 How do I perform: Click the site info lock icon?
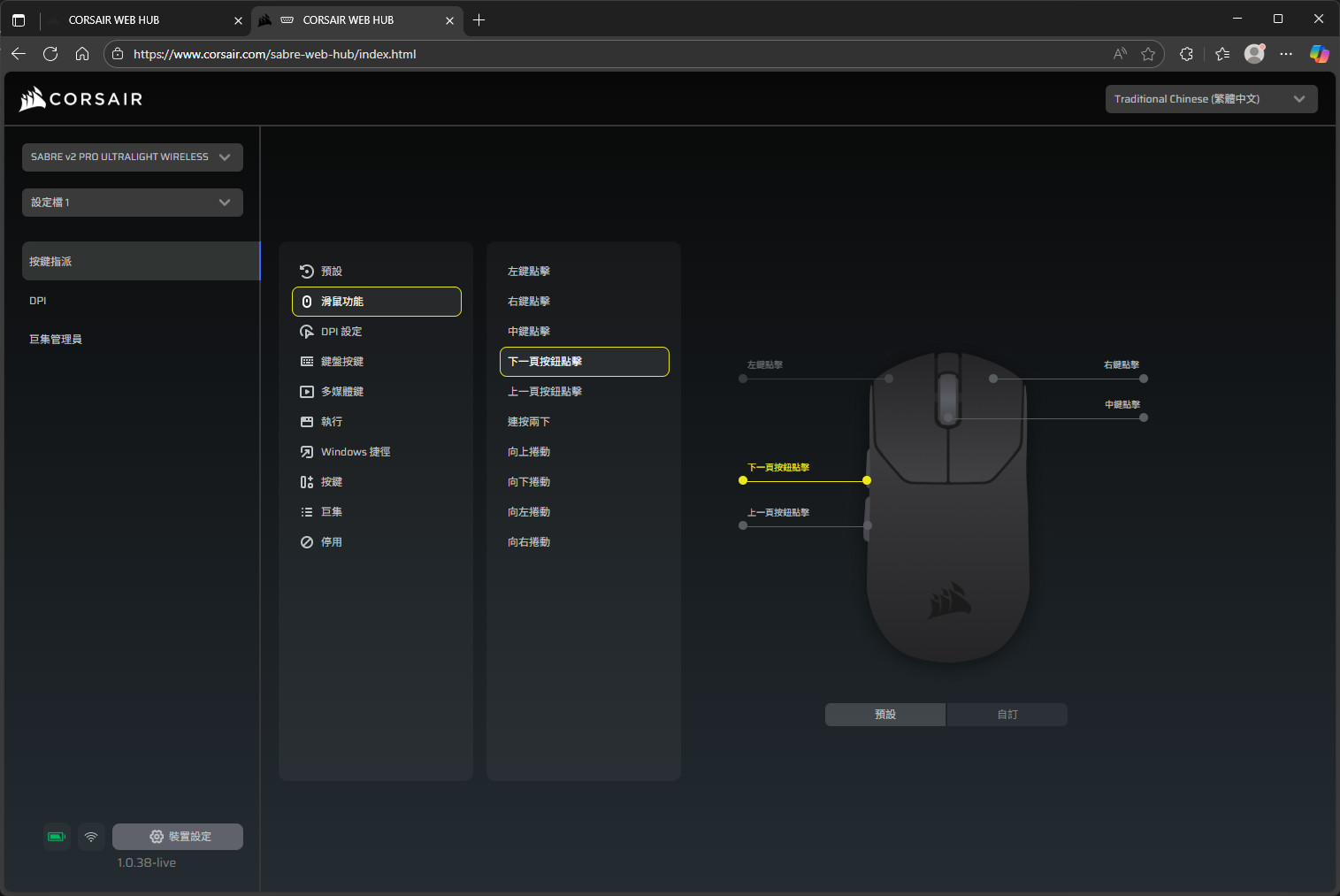[118, 54]
